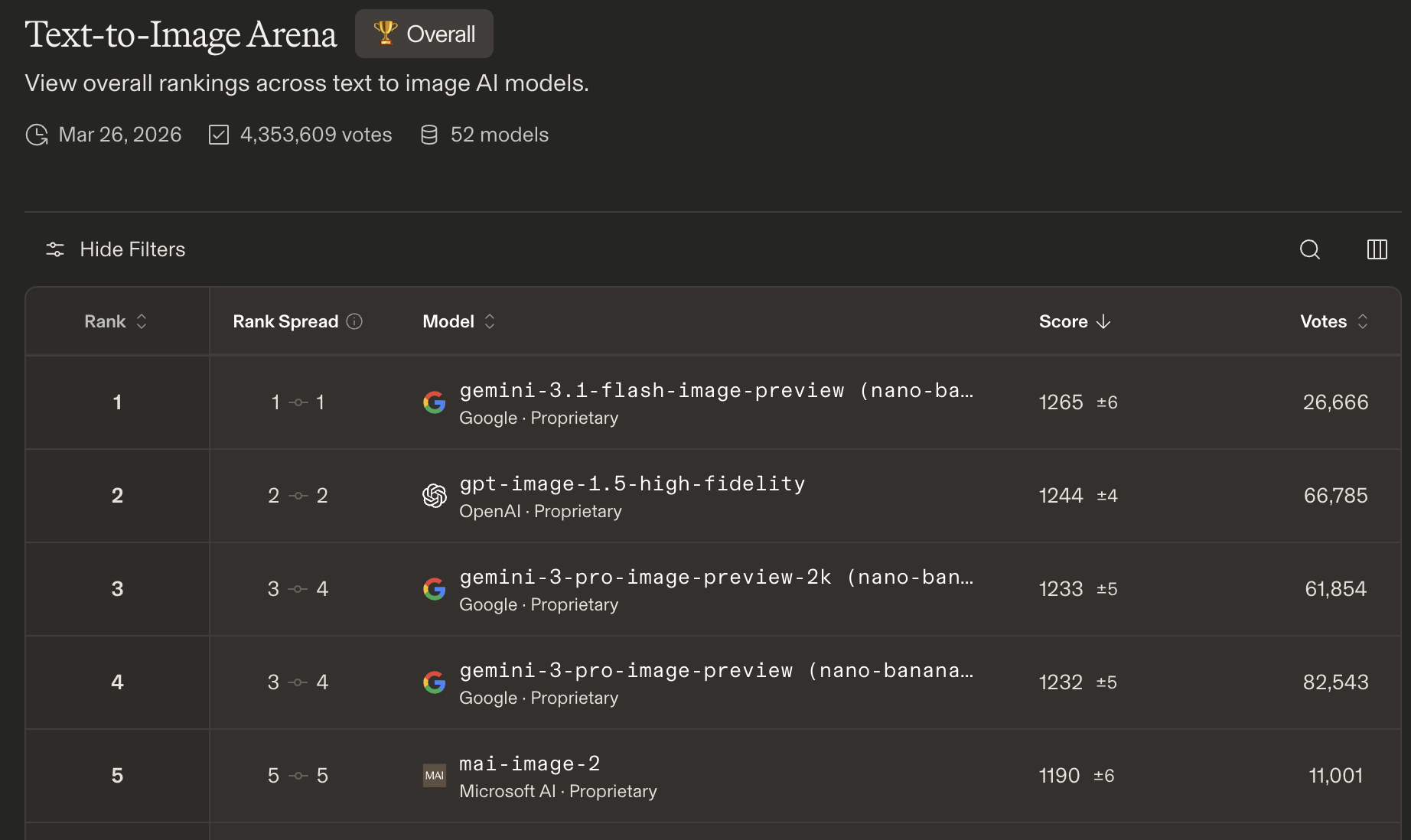This screenshot has height=840, width=1411.
Task: Toggle Score column sort direction
Action: point(1074,321)
